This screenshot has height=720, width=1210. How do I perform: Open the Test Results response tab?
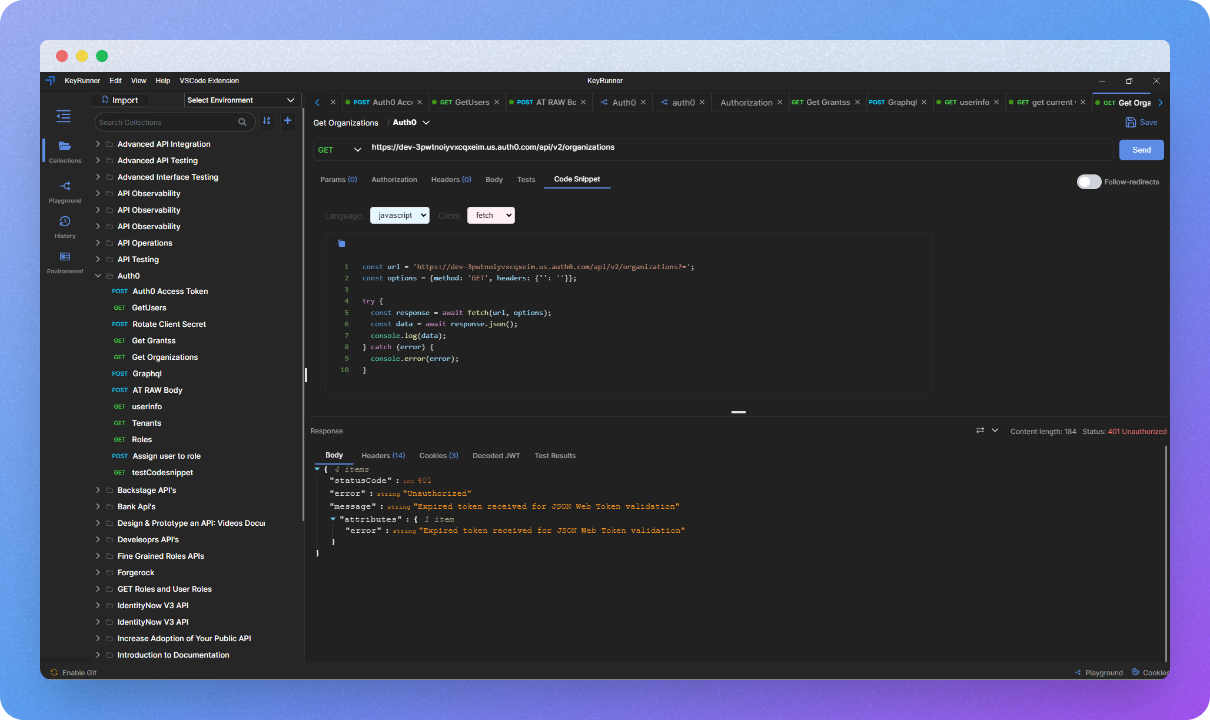555,455
